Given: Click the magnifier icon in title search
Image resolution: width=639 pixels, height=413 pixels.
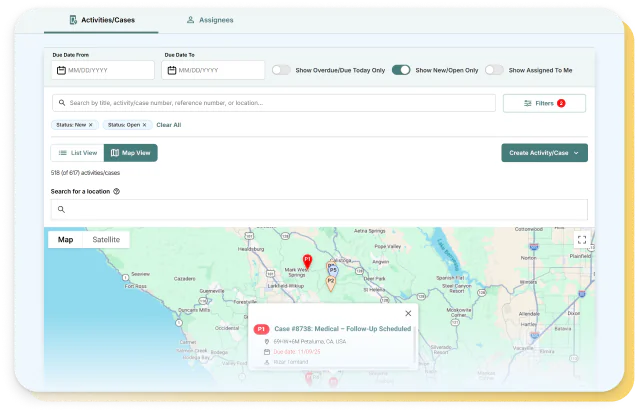Looking at the screenshot, I should tap(62, 103).
